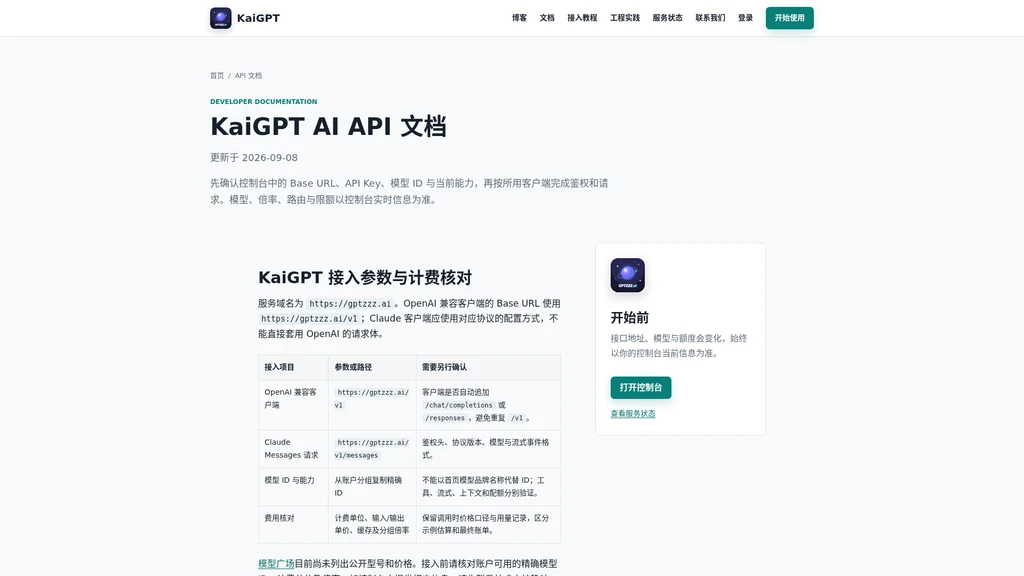Click the inline code https://gptzzz.ai in the paragraph
The width and height of the screenshot is (1024, 576).
pyautogui.click(x=350, y=304)
